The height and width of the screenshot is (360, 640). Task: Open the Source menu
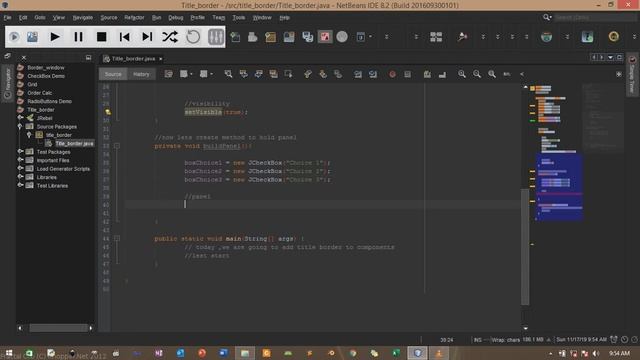click(109, 18)
